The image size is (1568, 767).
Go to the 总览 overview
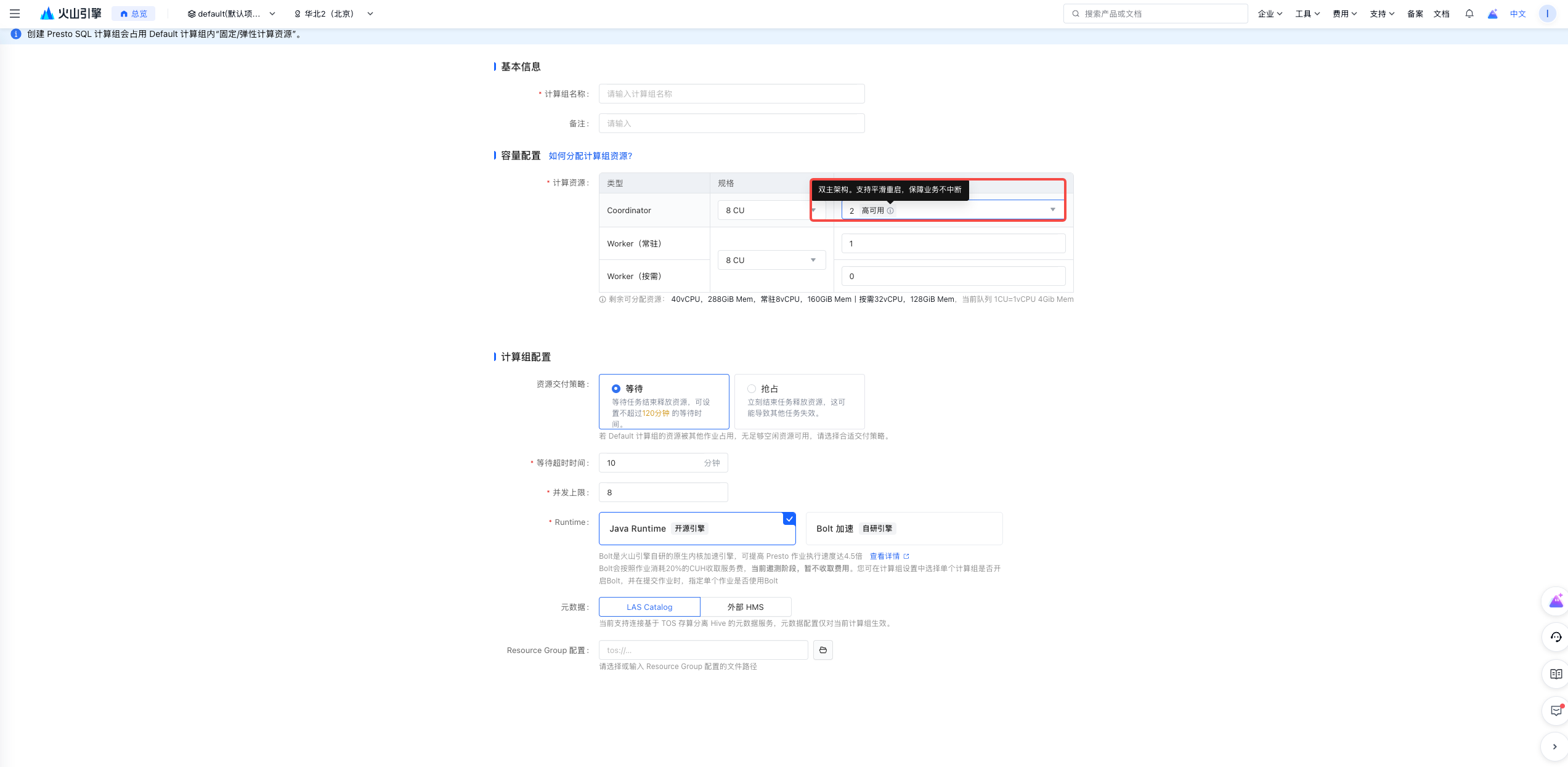tap(134, 14)
